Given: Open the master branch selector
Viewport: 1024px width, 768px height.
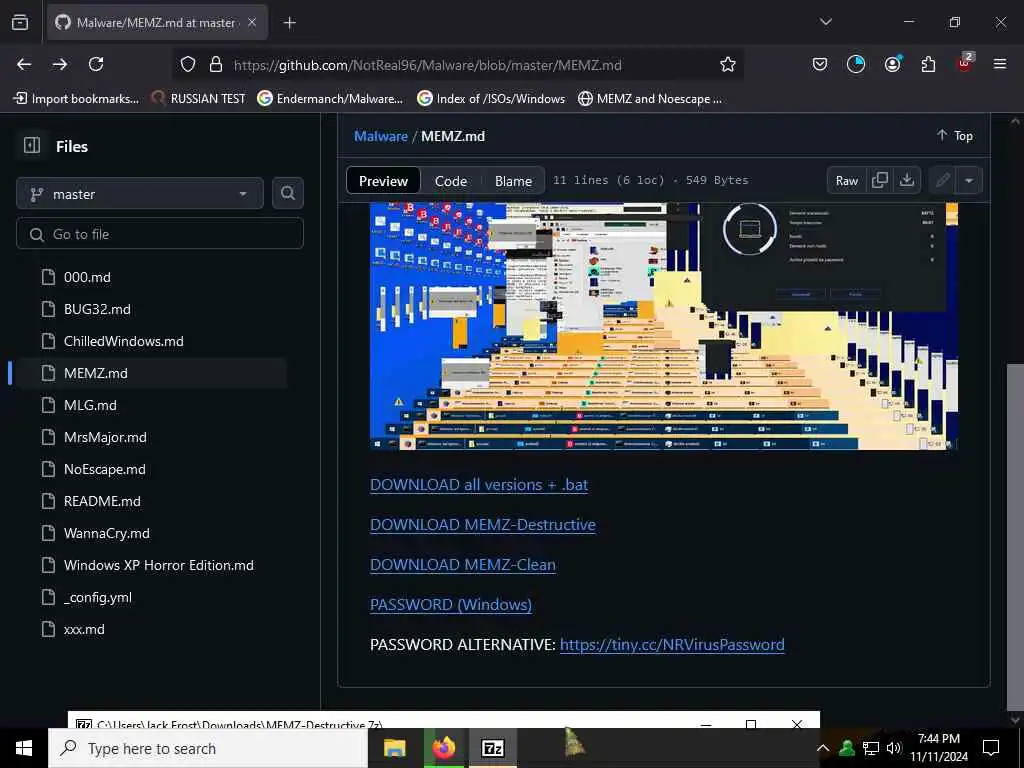Looking at the screenshot, I should (x=140, y=193).
